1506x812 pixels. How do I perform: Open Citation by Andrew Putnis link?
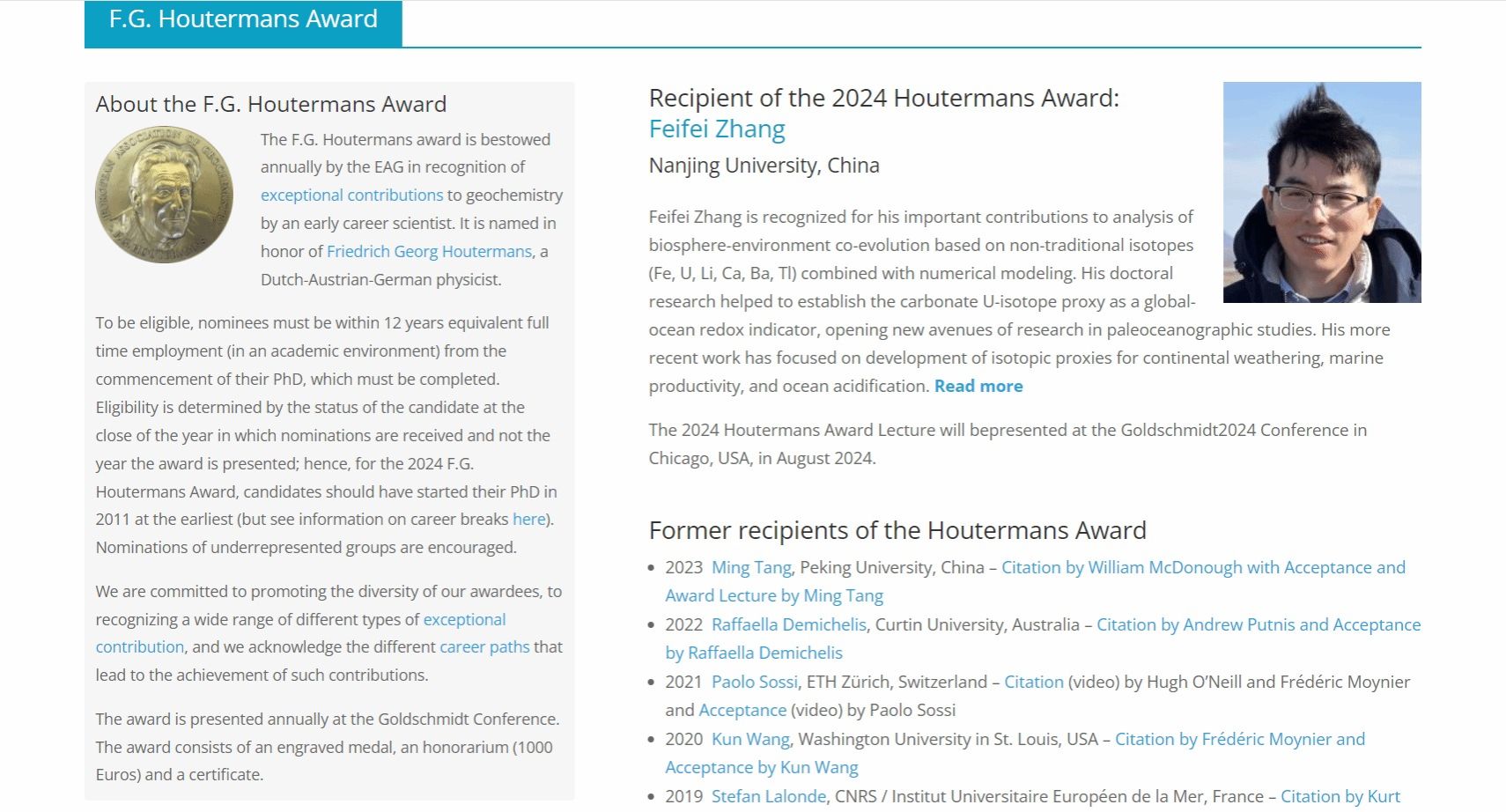1258,625
